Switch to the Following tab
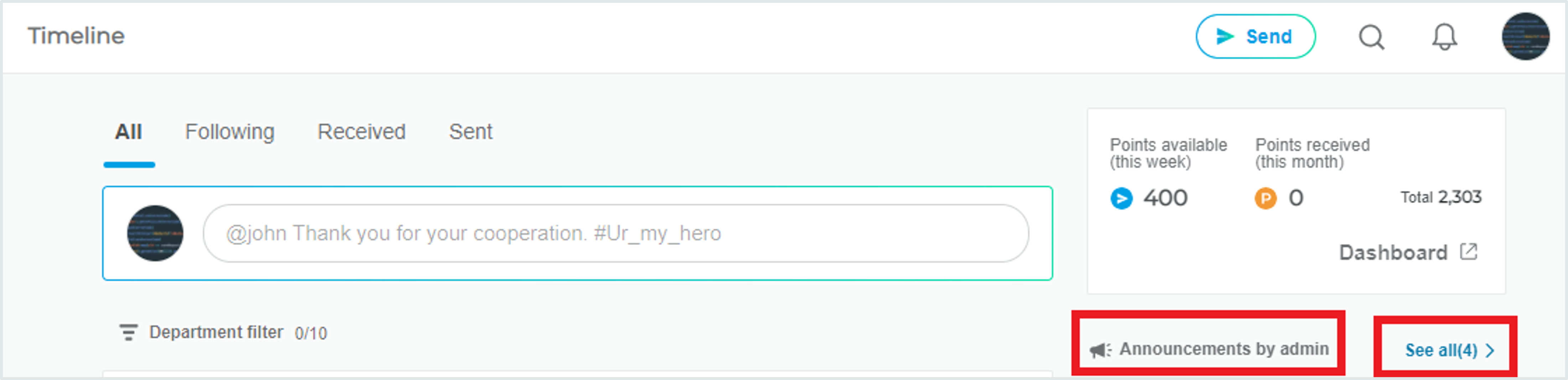 tap(229, 132)
